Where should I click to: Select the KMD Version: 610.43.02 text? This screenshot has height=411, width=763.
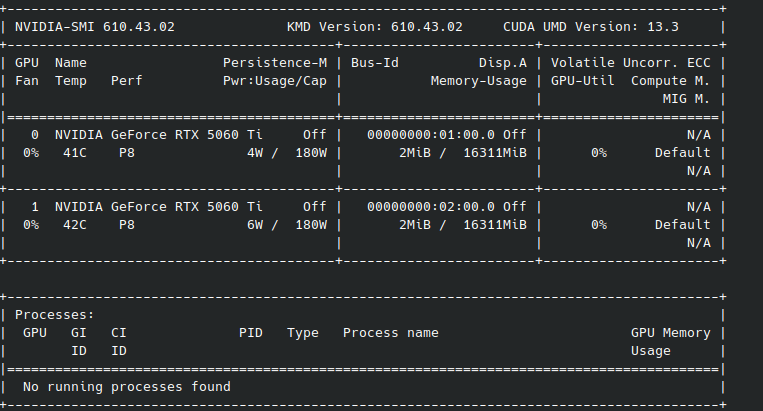click(375, 27)
